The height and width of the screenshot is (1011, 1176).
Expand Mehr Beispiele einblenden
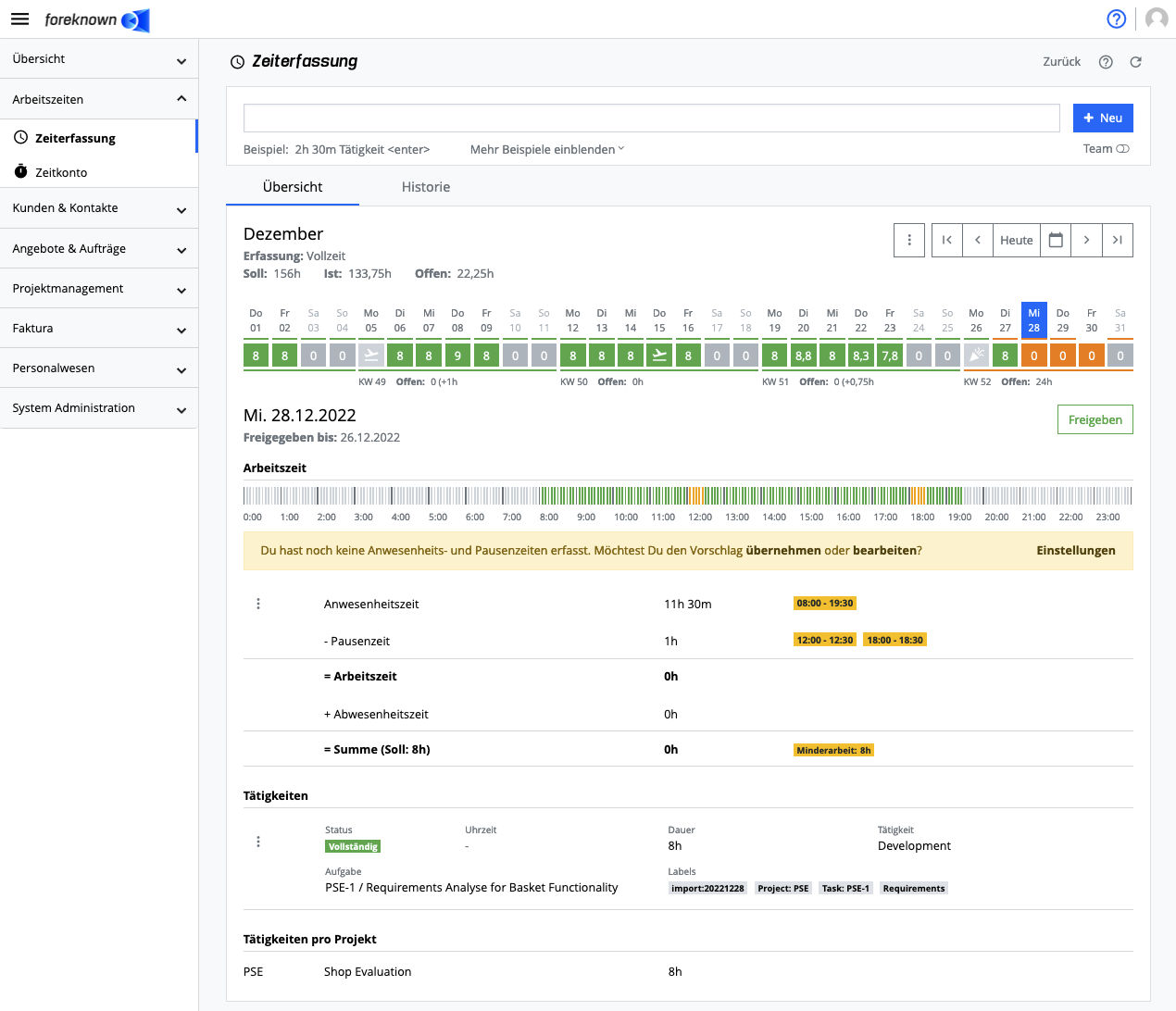(x=547, y=149)
